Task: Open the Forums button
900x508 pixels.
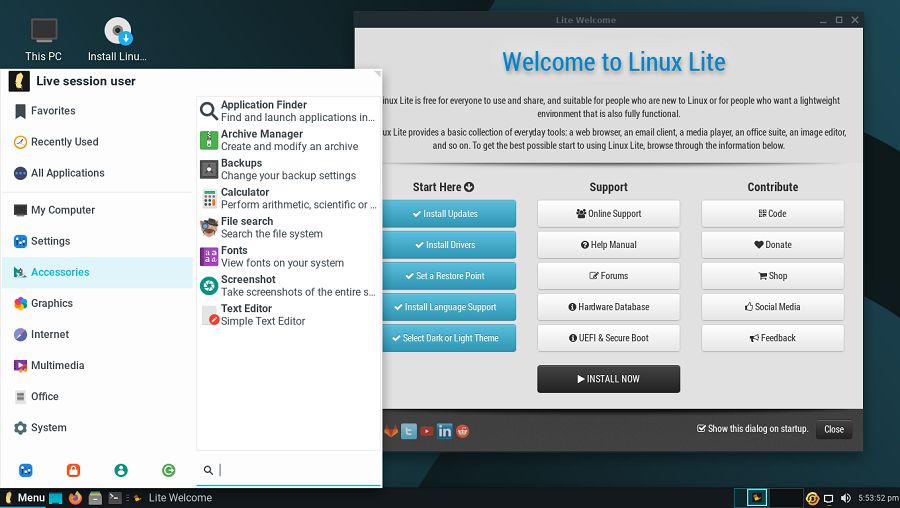Action: point(608,276)
